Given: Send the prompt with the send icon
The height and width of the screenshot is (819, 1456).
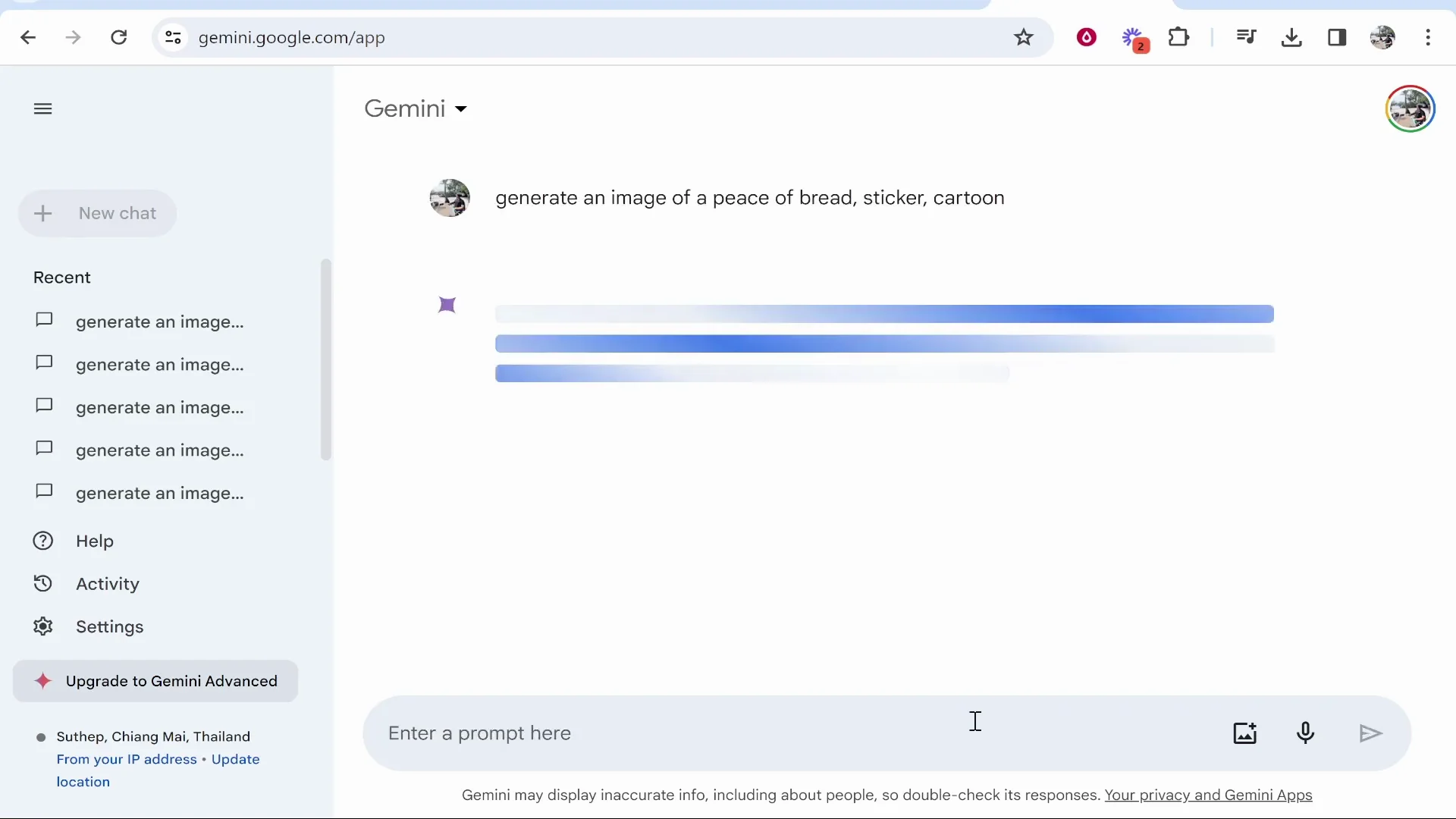Looking at the screenshot, I should click(1371, 733).
